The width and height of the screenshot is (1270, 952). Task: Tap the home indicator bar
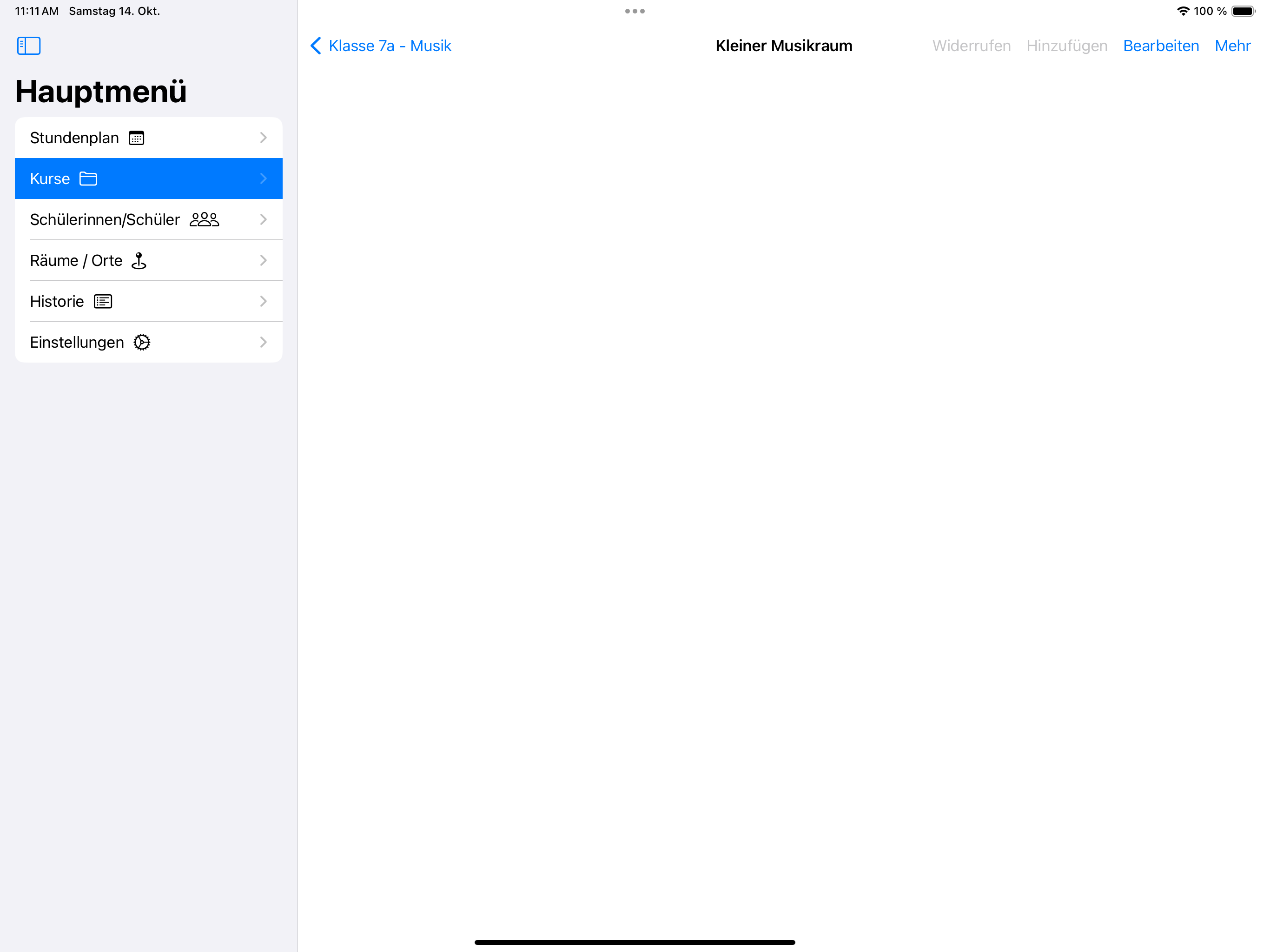point(635,942)
